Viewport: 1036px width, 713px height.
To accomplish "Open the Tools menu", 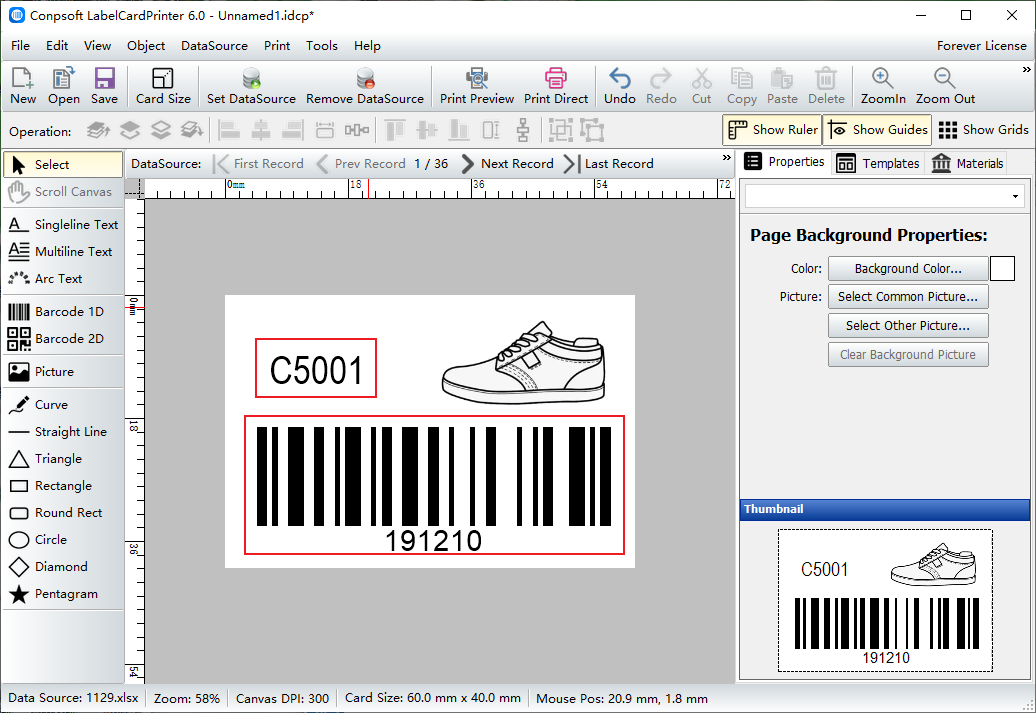I will point(322,46).
